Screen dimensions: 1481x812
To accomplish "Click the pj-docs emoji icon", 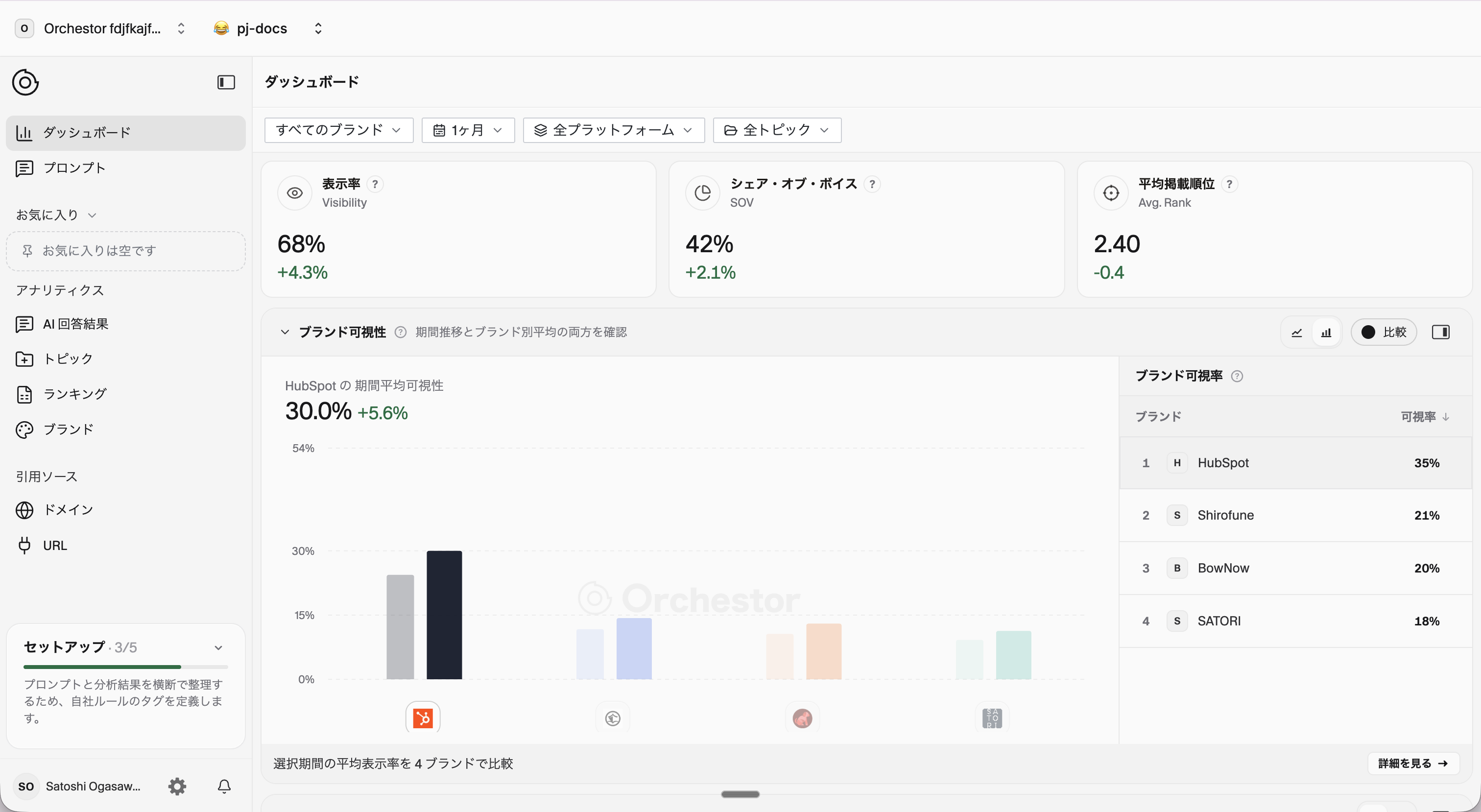I will pos(221,28).
